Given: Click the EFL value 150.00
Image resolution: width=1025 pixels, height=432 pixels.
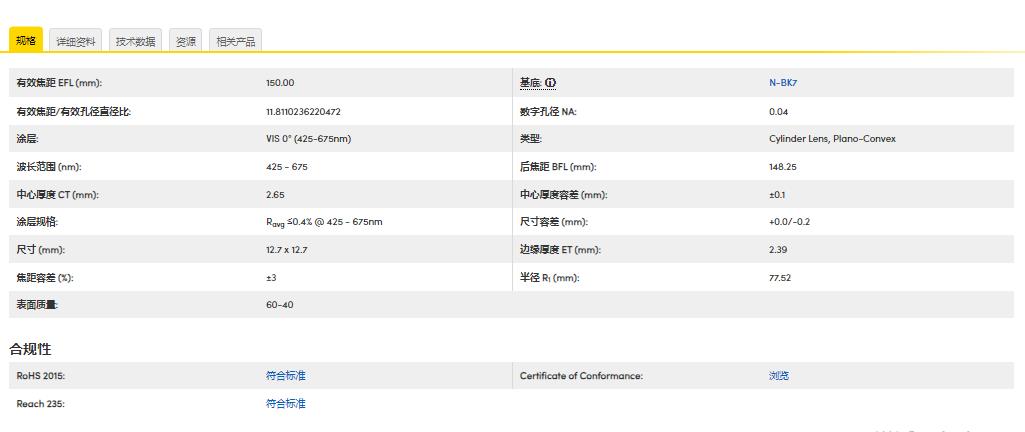Looking at the screenshot, I should (x=280, y=83).
